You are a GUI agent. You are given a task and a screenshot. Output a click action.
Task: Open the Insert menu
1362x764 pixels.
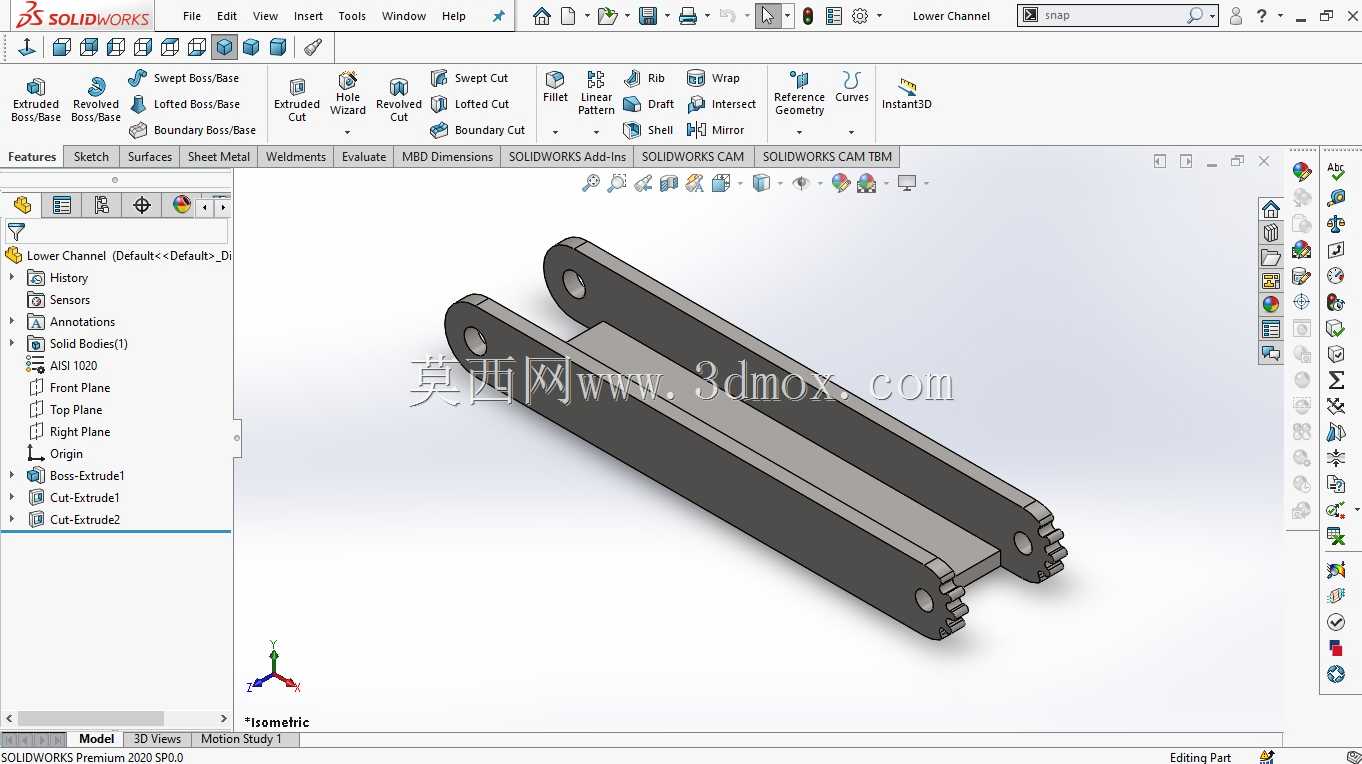(308, 16)
